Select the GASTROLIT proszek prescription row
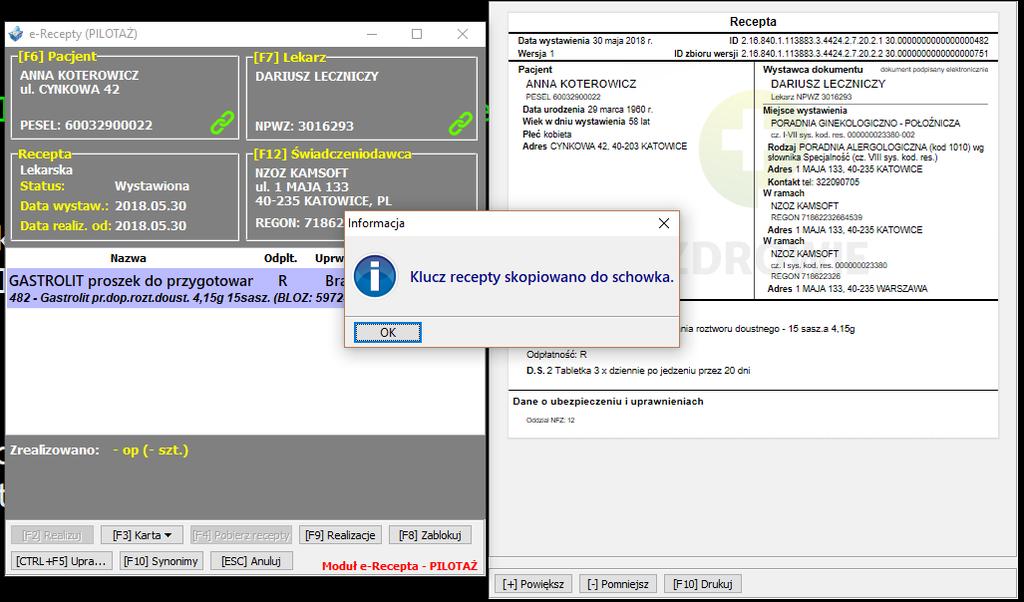This screenshot has height=602, width=1024. tap(175, 289)
